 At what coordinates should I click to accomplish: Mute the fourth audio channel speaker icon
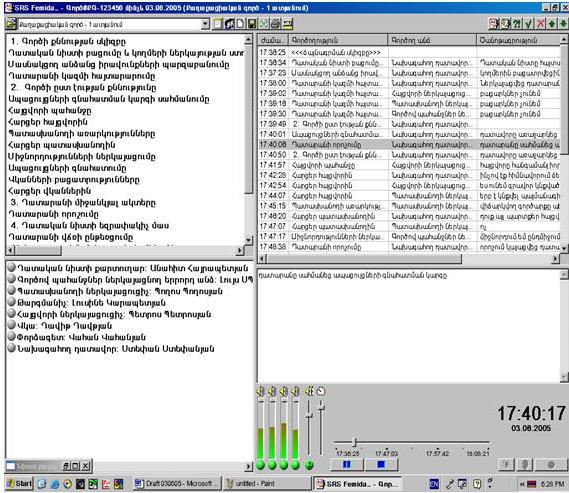tap(296, 391)
